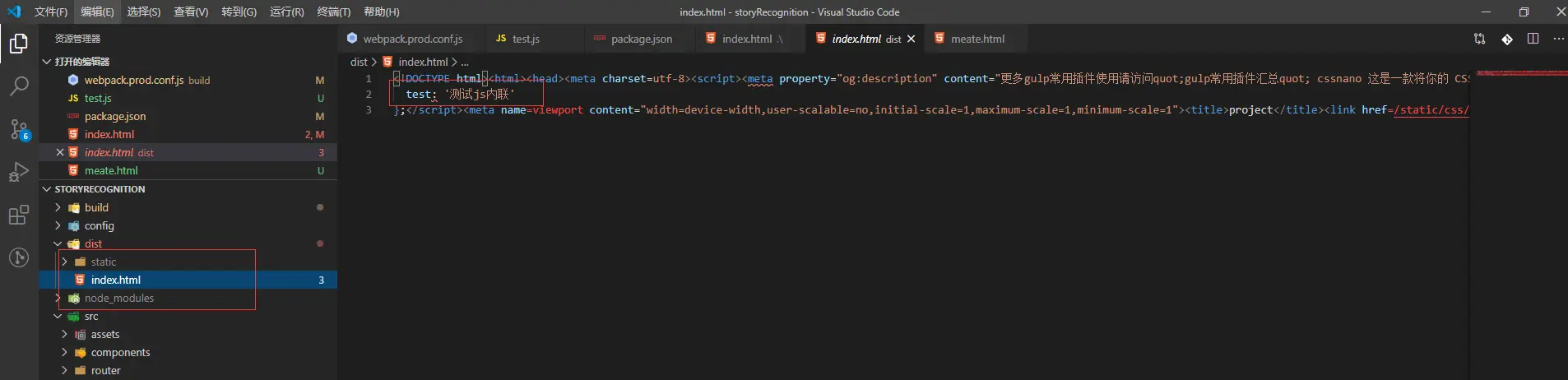Image resolution: width=1568 pixels, height=380 pixels.
Task: Open modified index.html marked 2, M
Action: point(188,134)
